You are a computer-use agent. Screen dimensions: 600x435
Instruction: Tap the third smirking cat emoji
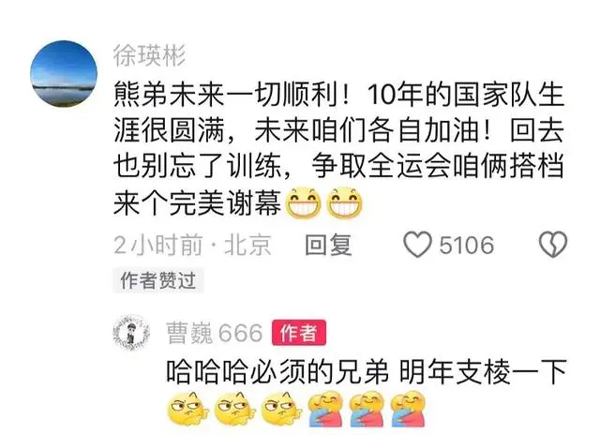click(x=281, y=409)
